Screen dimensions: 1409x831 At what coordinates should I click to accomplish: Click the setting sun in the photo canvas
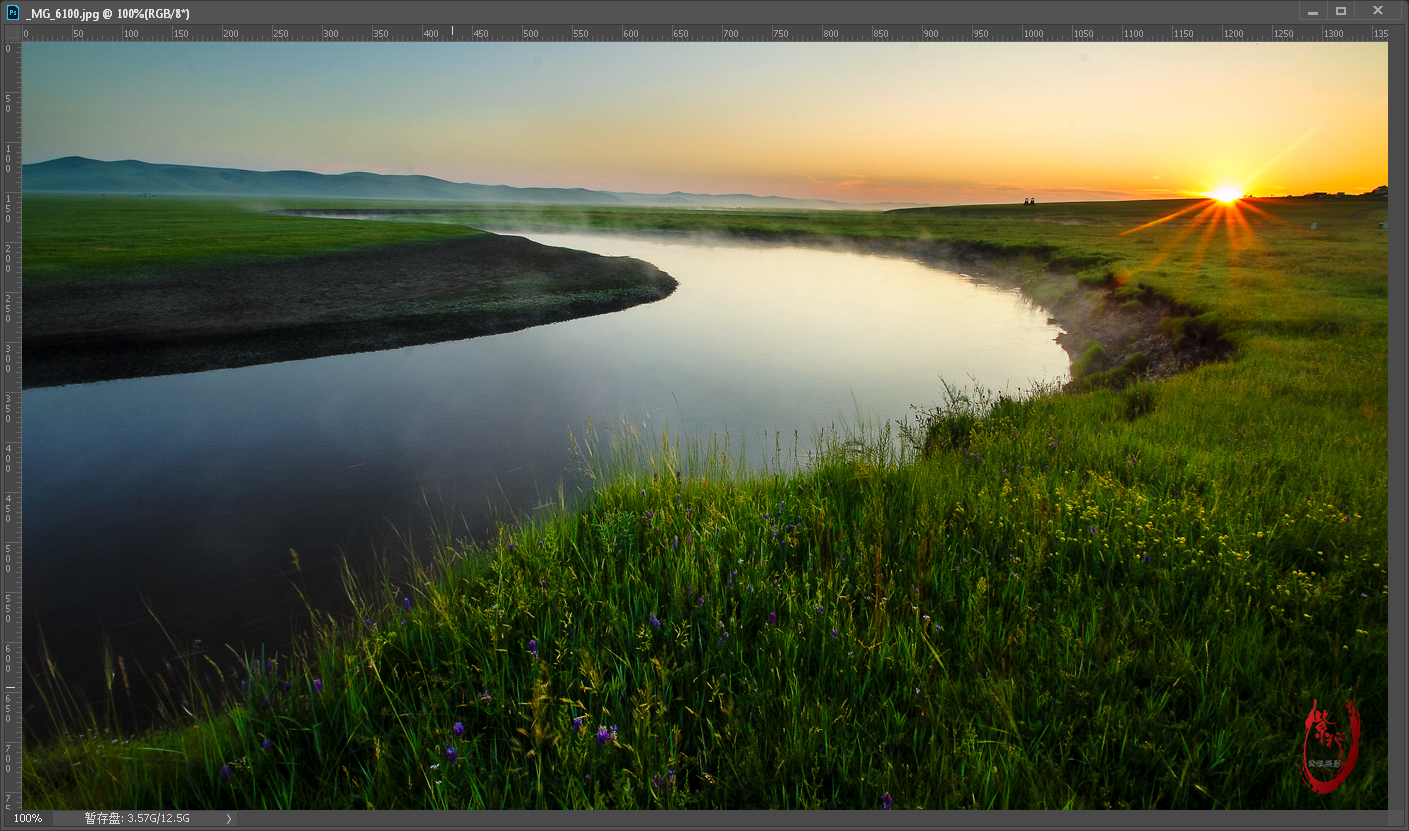[1226, 194]
